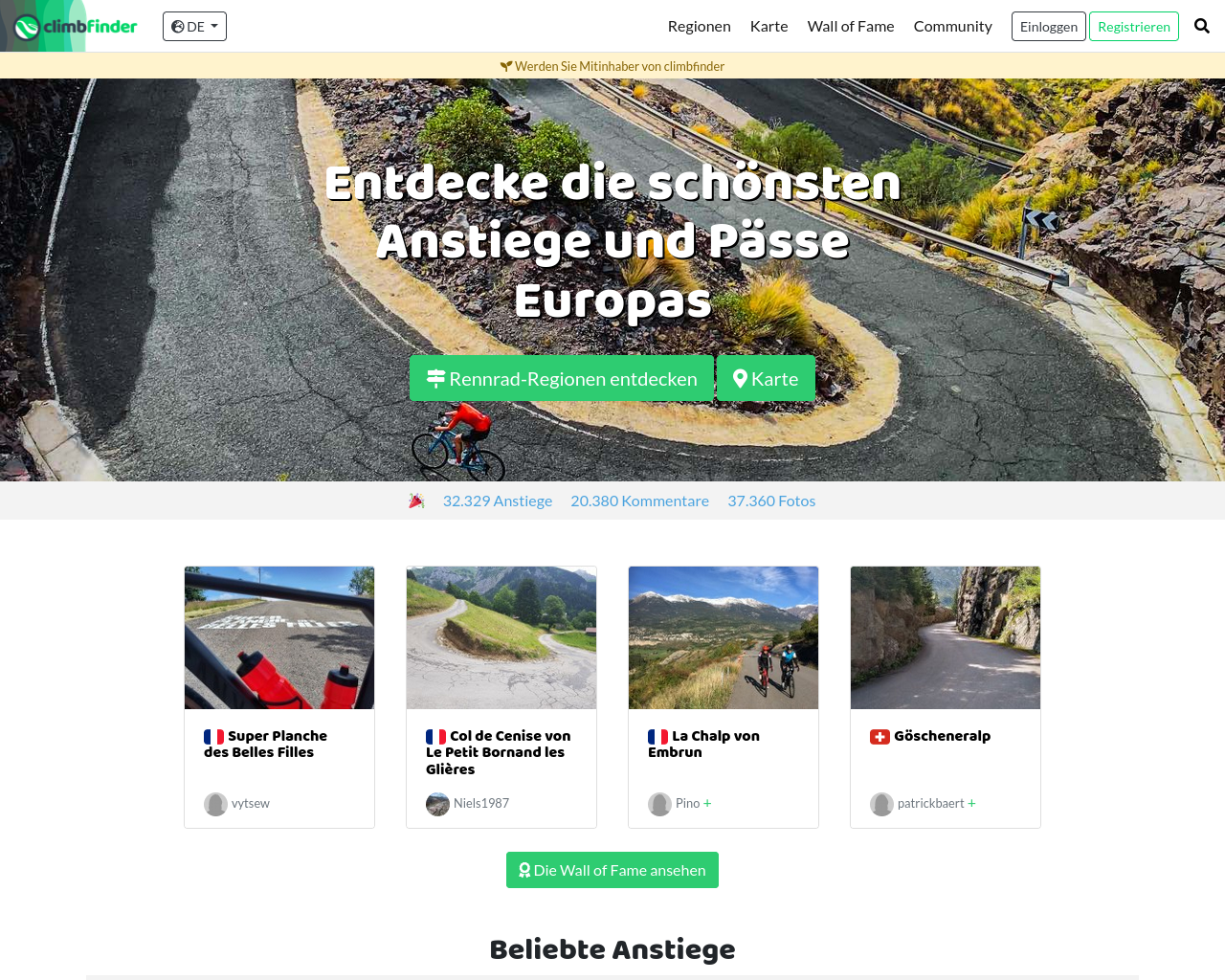Click Die Wall of Fame ansehen button

pos(612,870)
